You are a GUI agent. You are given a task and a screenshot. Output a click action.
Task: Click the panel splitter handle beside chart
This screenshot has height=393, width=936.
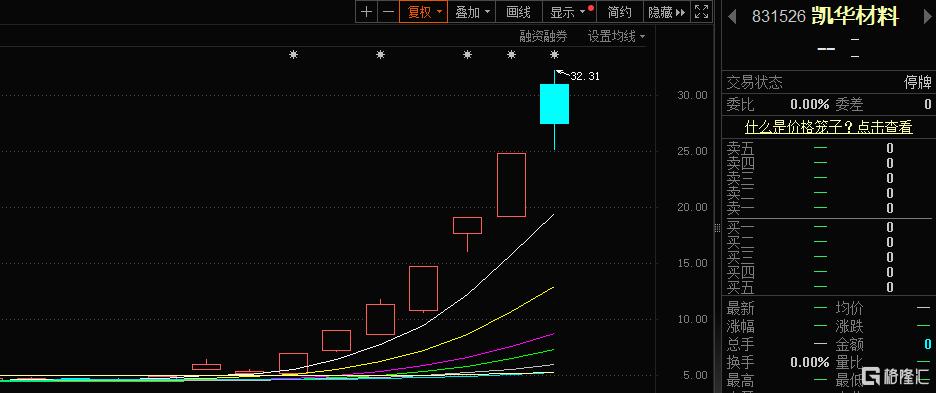pyautogui.click(x=718, y=228)
